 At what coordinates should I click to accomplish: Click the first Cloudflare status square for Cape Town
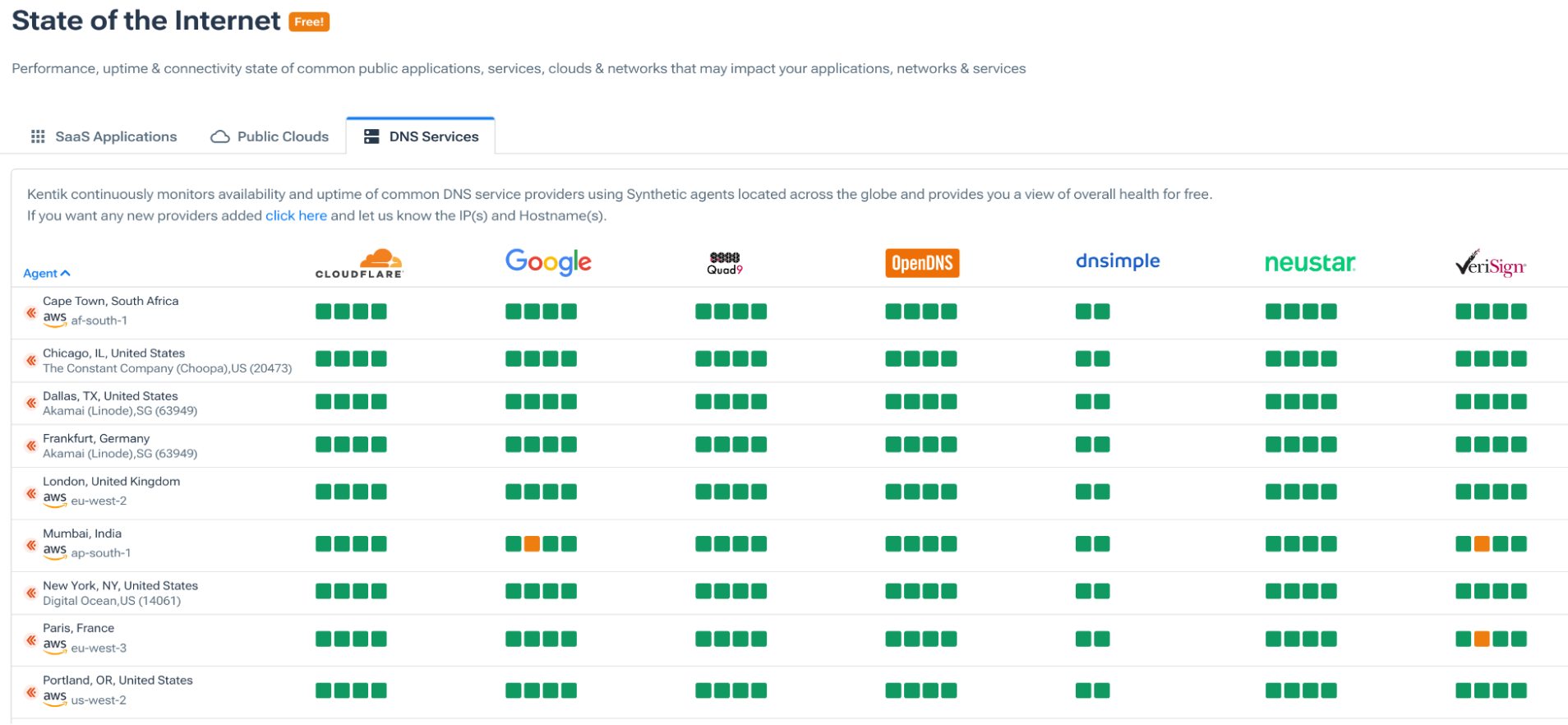coord(323,312)
